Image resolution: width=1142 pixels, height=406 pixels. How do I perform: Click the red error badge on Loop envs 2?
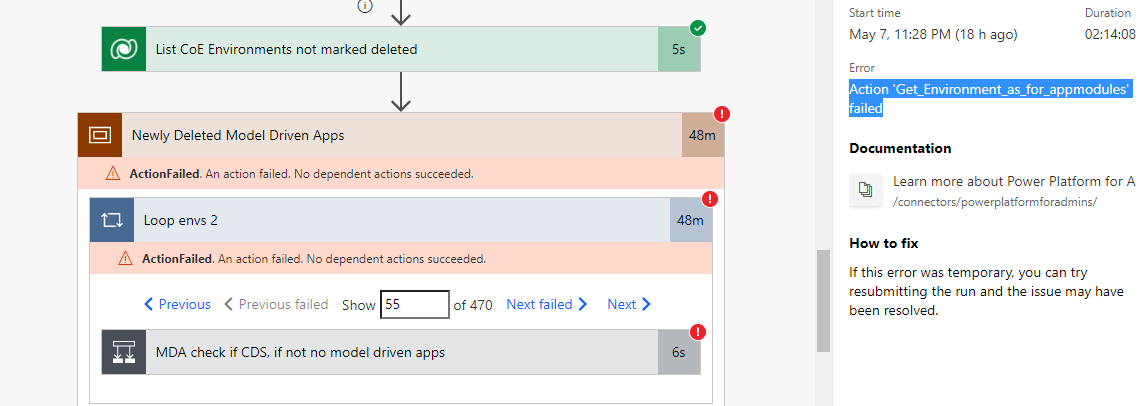pyautogui.click(x=709, y=199)
